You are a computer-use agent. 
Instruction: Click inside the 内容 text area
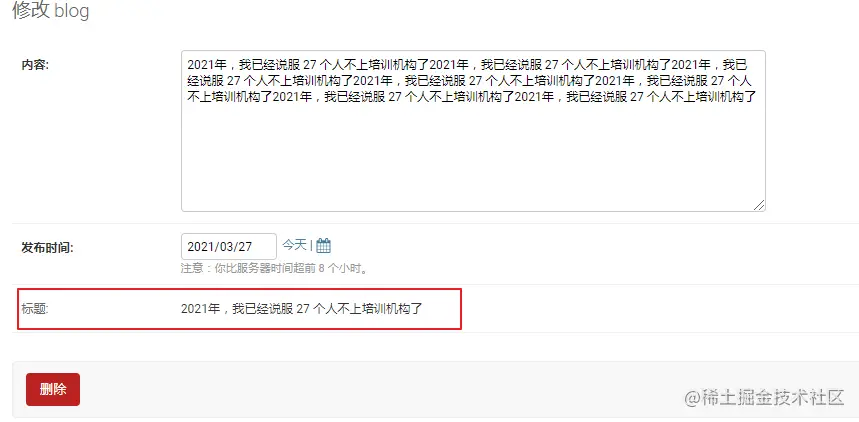point(473,131)
